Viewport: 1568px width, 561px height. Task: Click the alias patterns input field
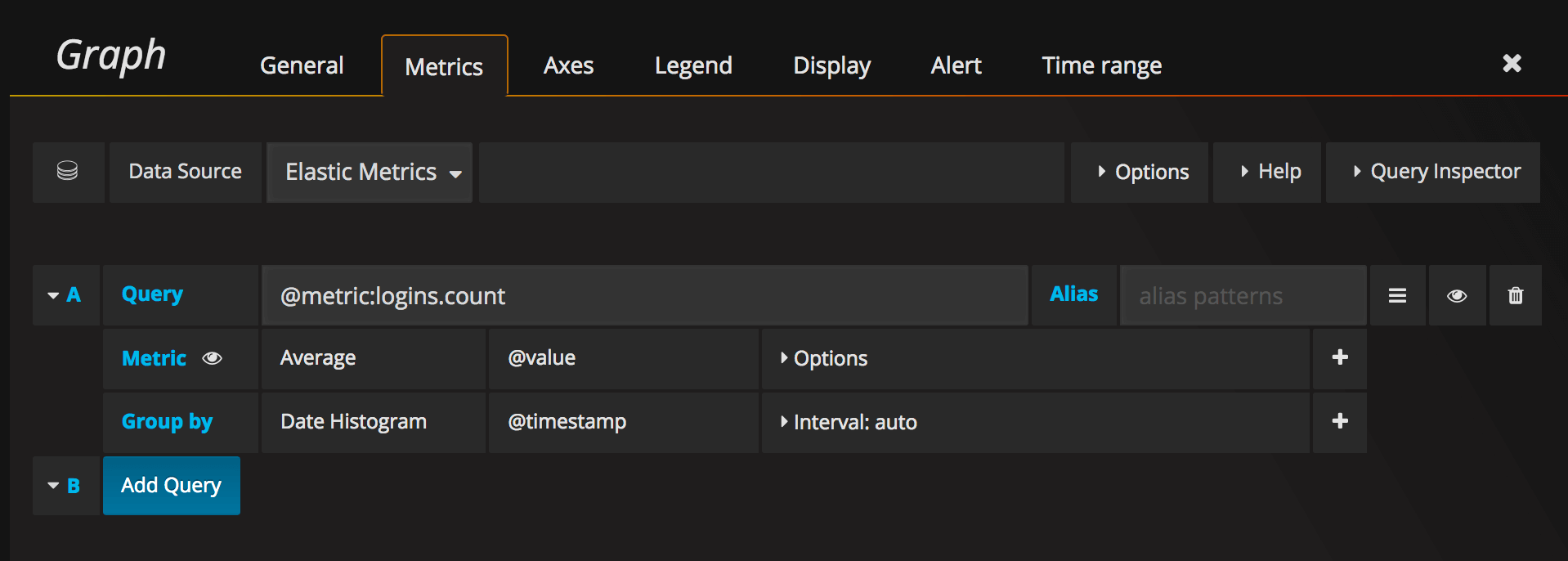pos(1242,295)
